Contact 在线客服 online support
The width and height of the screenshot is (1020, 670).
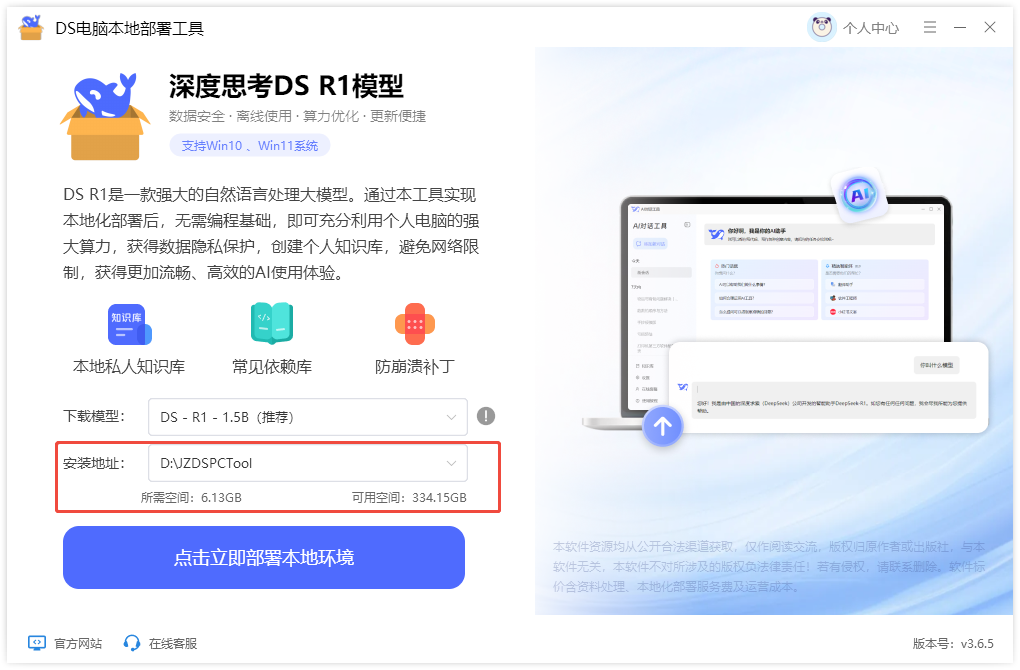click(x=160, y=643)
